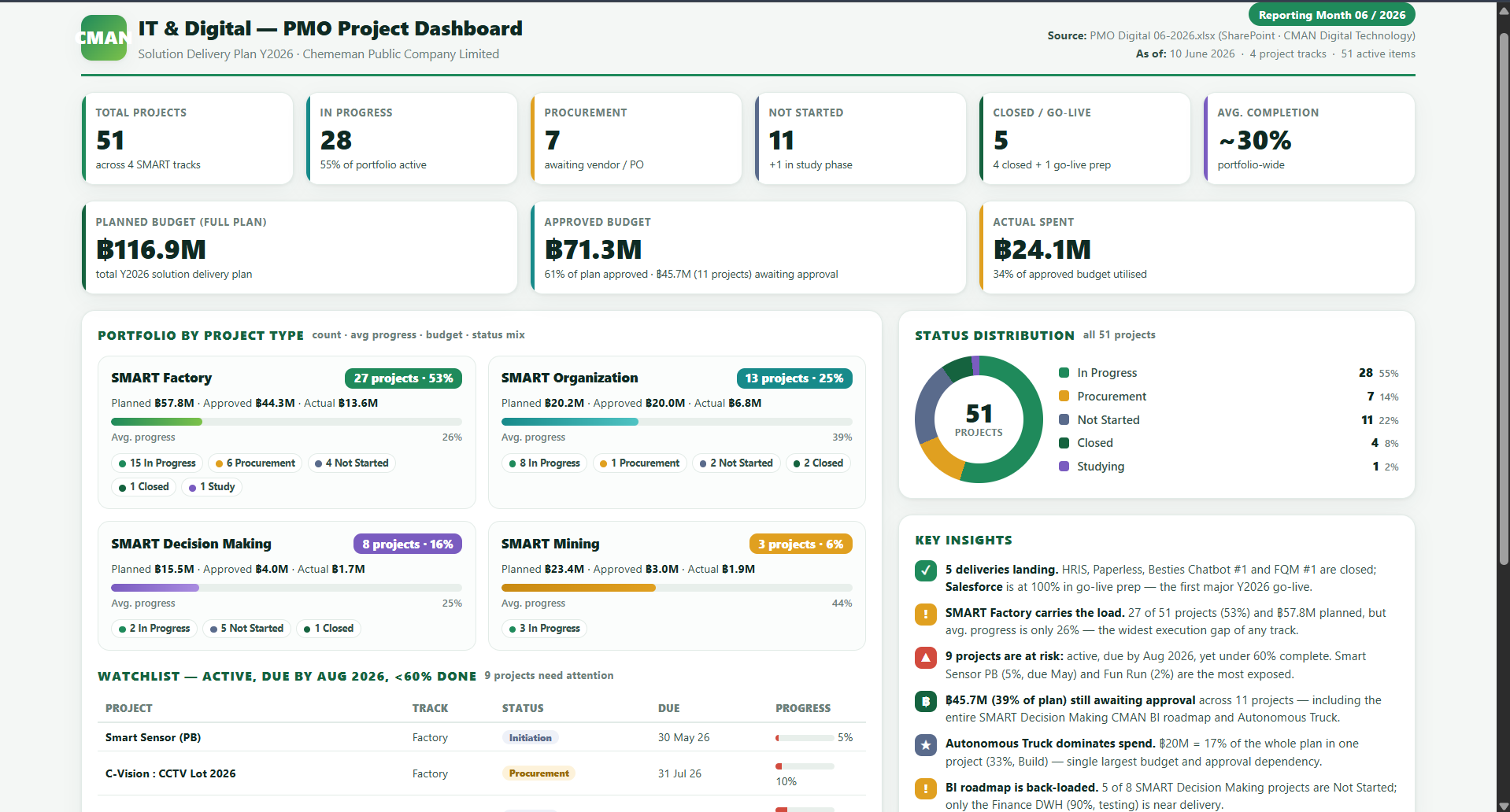
Task: Click the 2 Closed chip
Action: pos(818,463)
